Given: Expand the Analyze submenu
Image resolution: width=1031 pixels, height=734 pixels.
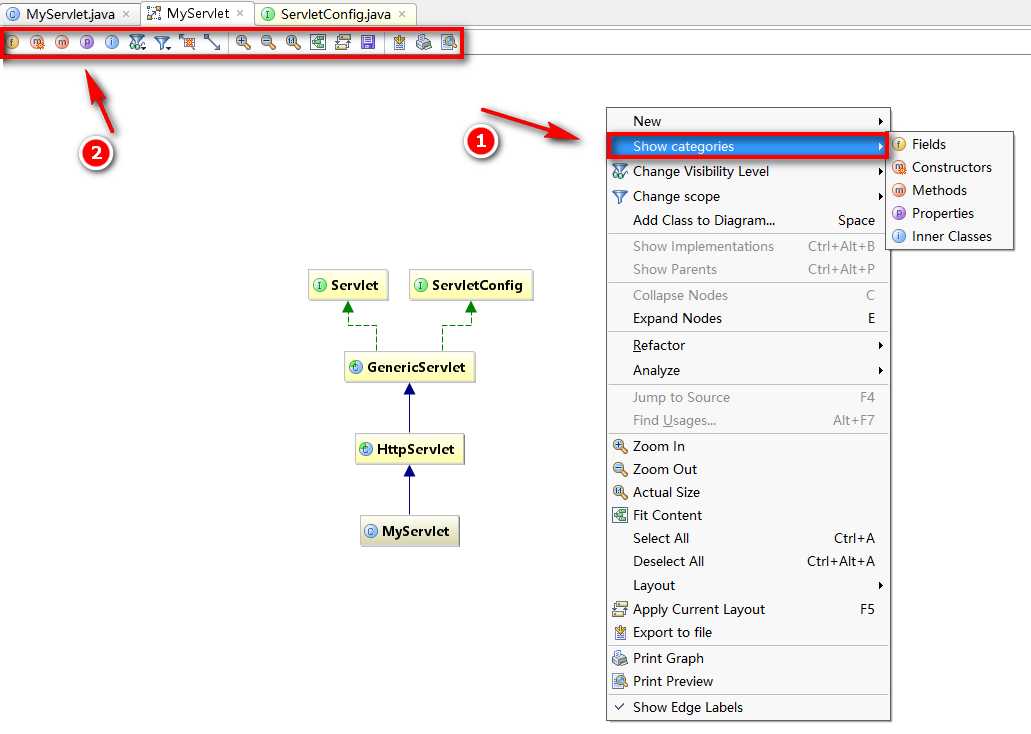Looking at the screenshot, I should coord(748,370).
